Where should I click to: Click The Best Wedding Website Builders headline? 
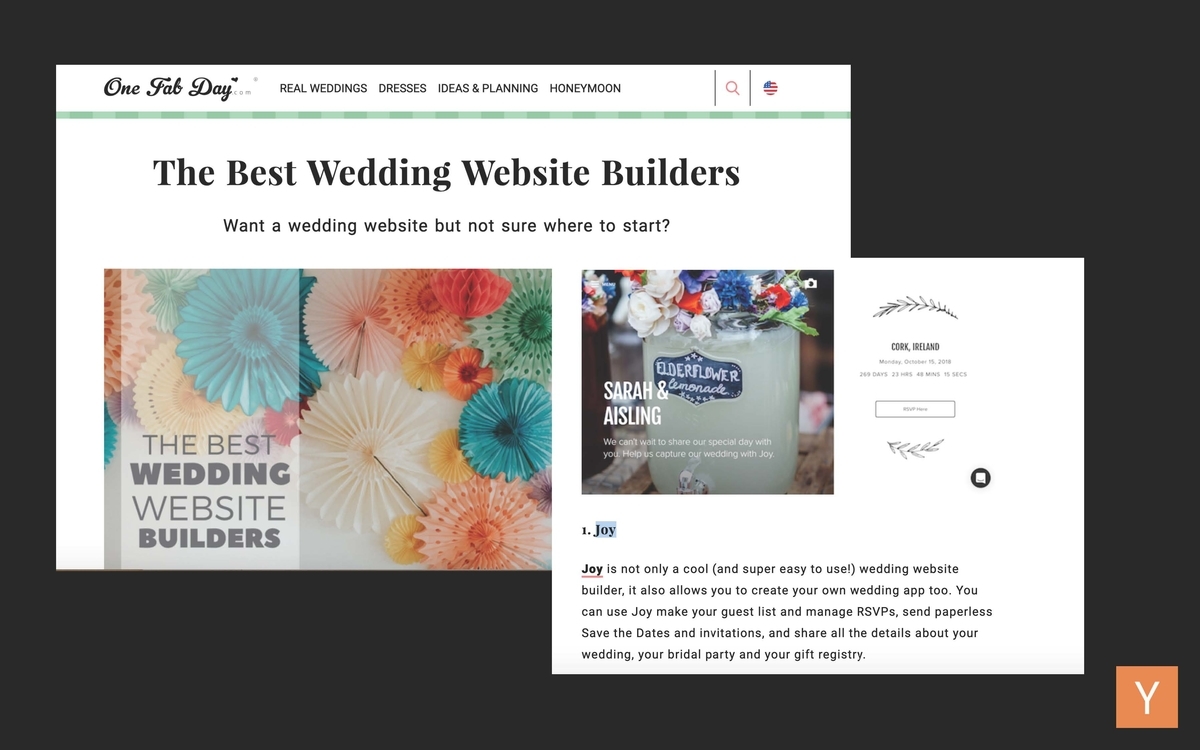[x=446, y=172]
